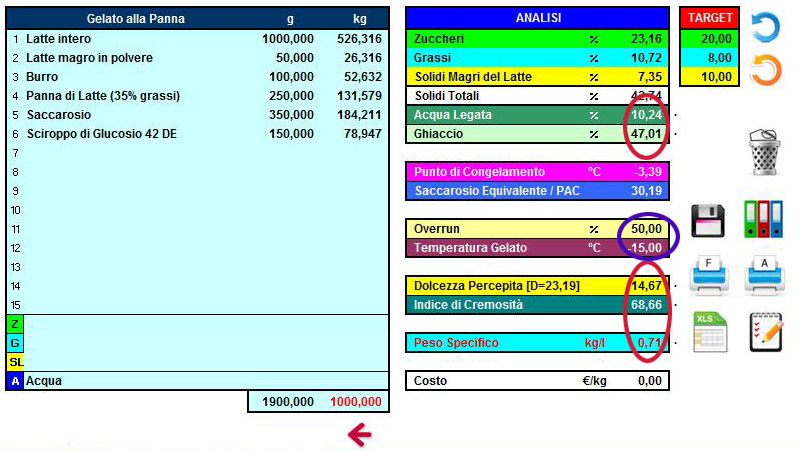Screen dimensions: 799x451
Task: Select the yellow SL category row marker
Action: [x=15, y=361]
